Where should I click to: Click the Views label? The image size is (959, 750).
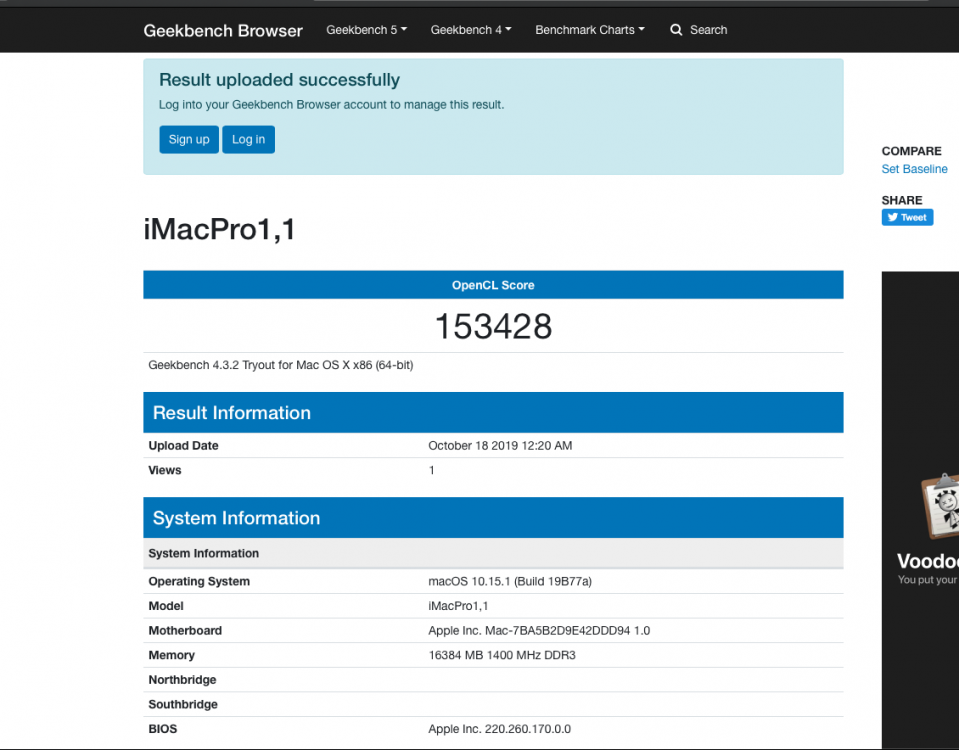(x=165, y=470)
